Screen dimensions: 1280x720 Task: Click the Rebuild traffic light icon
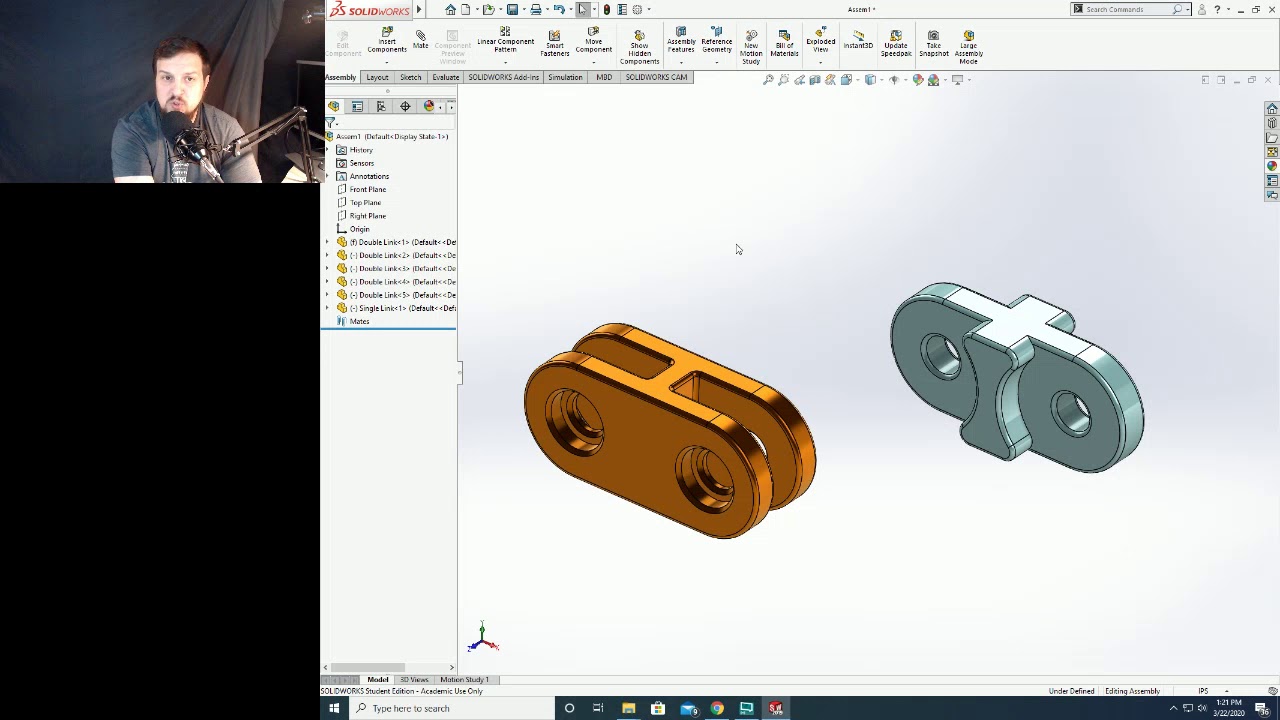[x=606, y=9]
